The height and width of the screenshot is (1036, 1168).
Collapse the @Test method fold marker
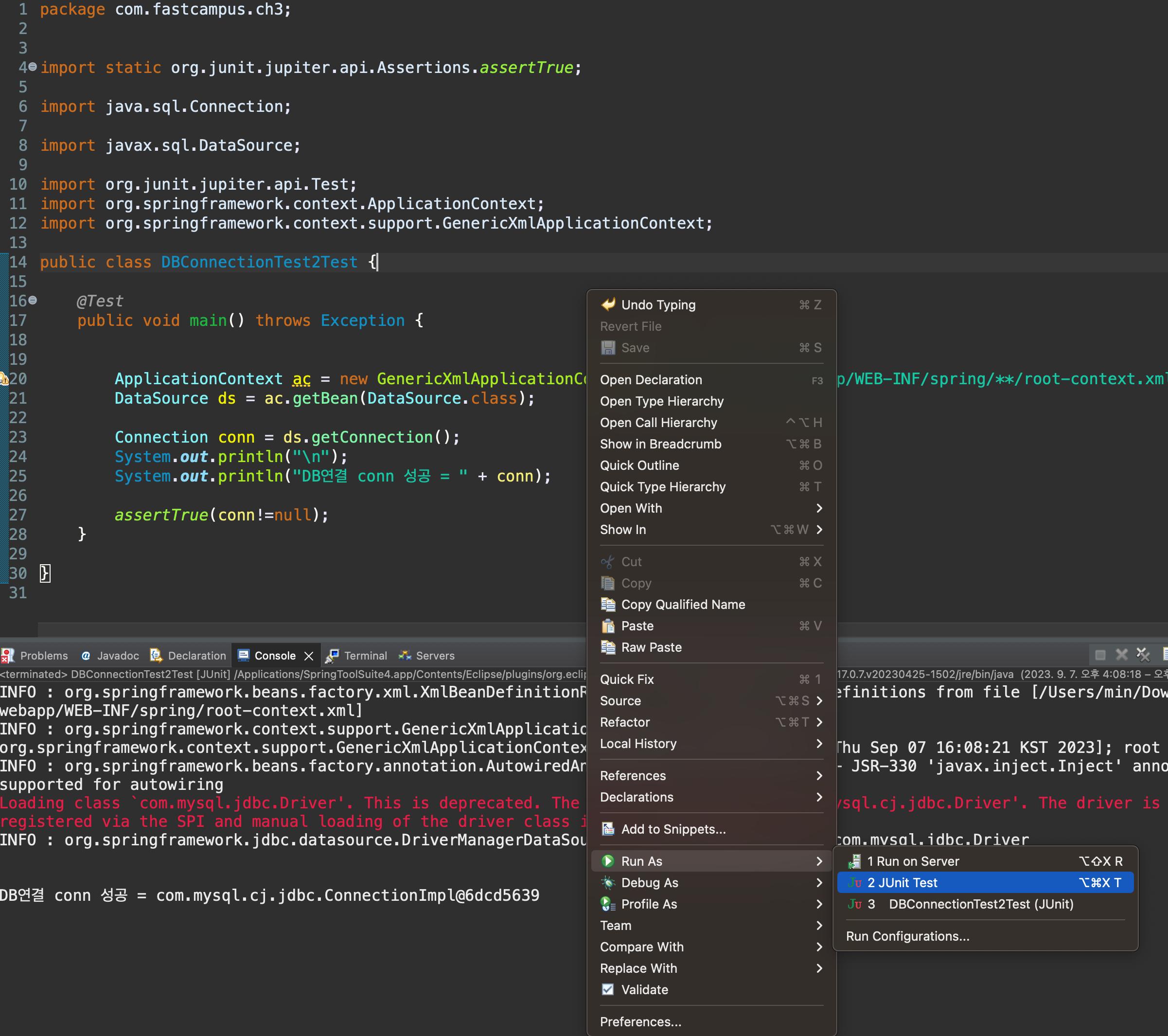click(33, 301)
